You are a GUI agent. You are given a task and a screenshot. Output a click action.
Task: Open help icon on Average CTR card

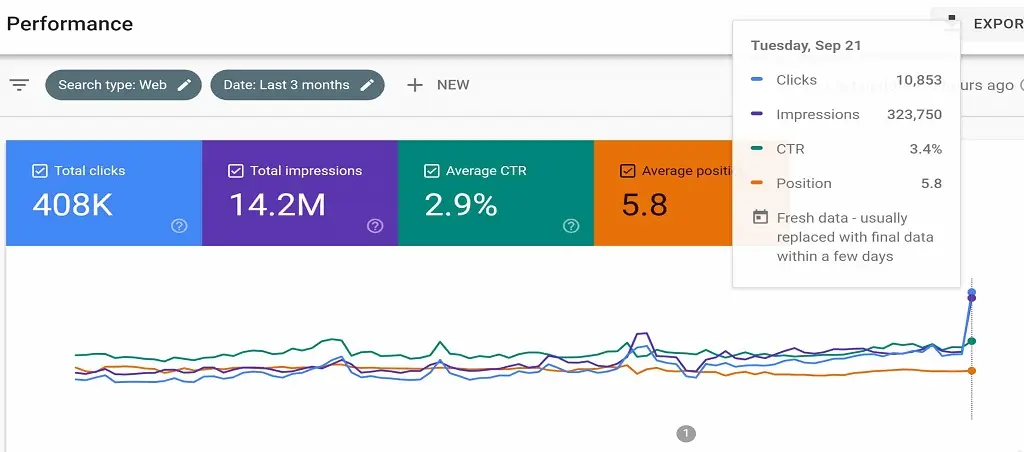point(571,226)
